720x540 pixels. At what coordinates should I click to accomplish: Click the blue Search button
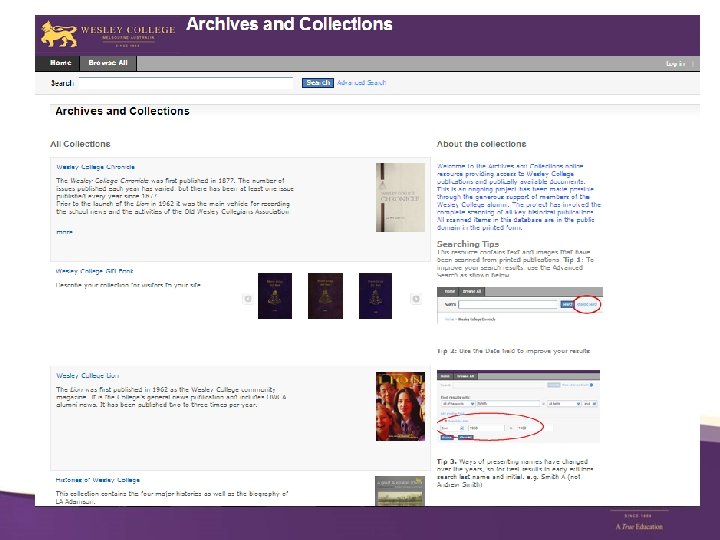click(318, 83)
